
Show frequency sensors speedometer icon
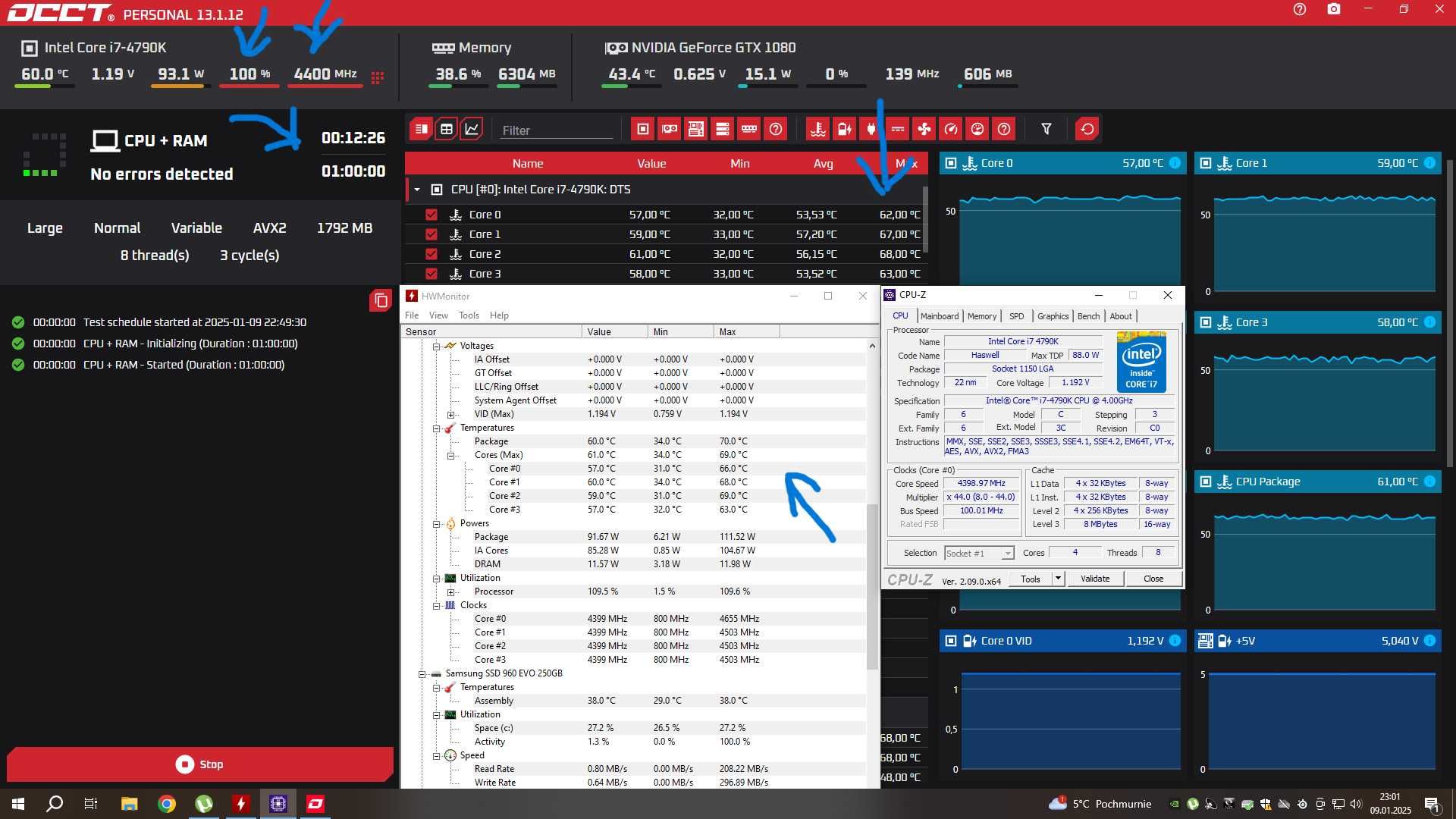(x=951, y=129)
